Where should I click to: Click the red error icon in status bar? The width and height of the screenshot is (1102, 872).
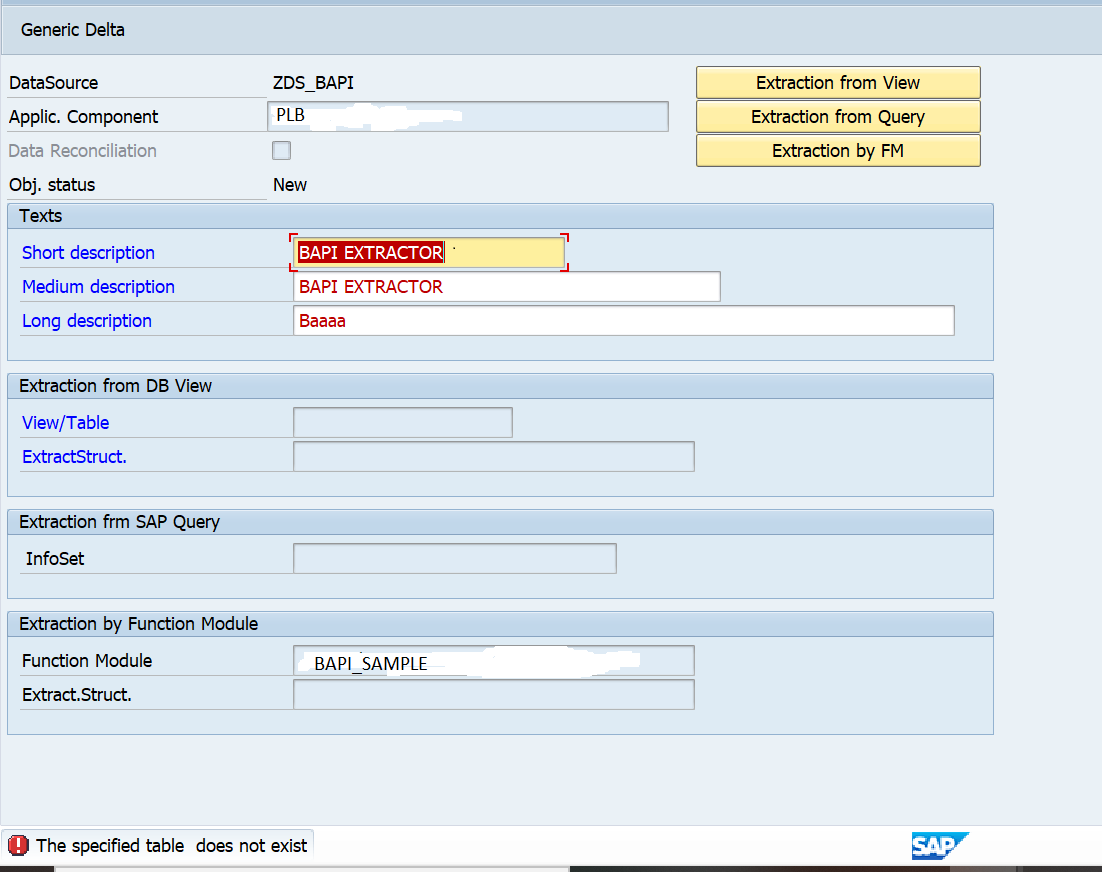[x=18, y=845]
